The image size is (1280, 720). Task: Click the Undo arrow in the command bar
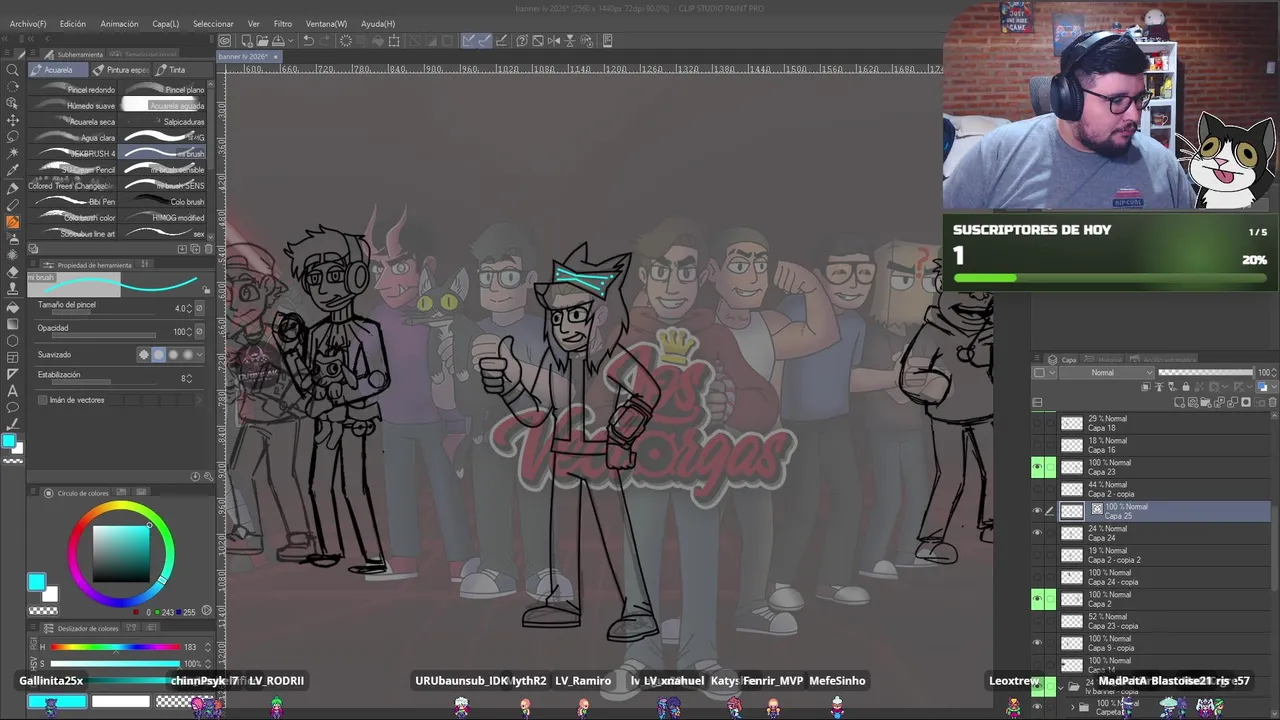pyautogui.click(x=309, y=41)
